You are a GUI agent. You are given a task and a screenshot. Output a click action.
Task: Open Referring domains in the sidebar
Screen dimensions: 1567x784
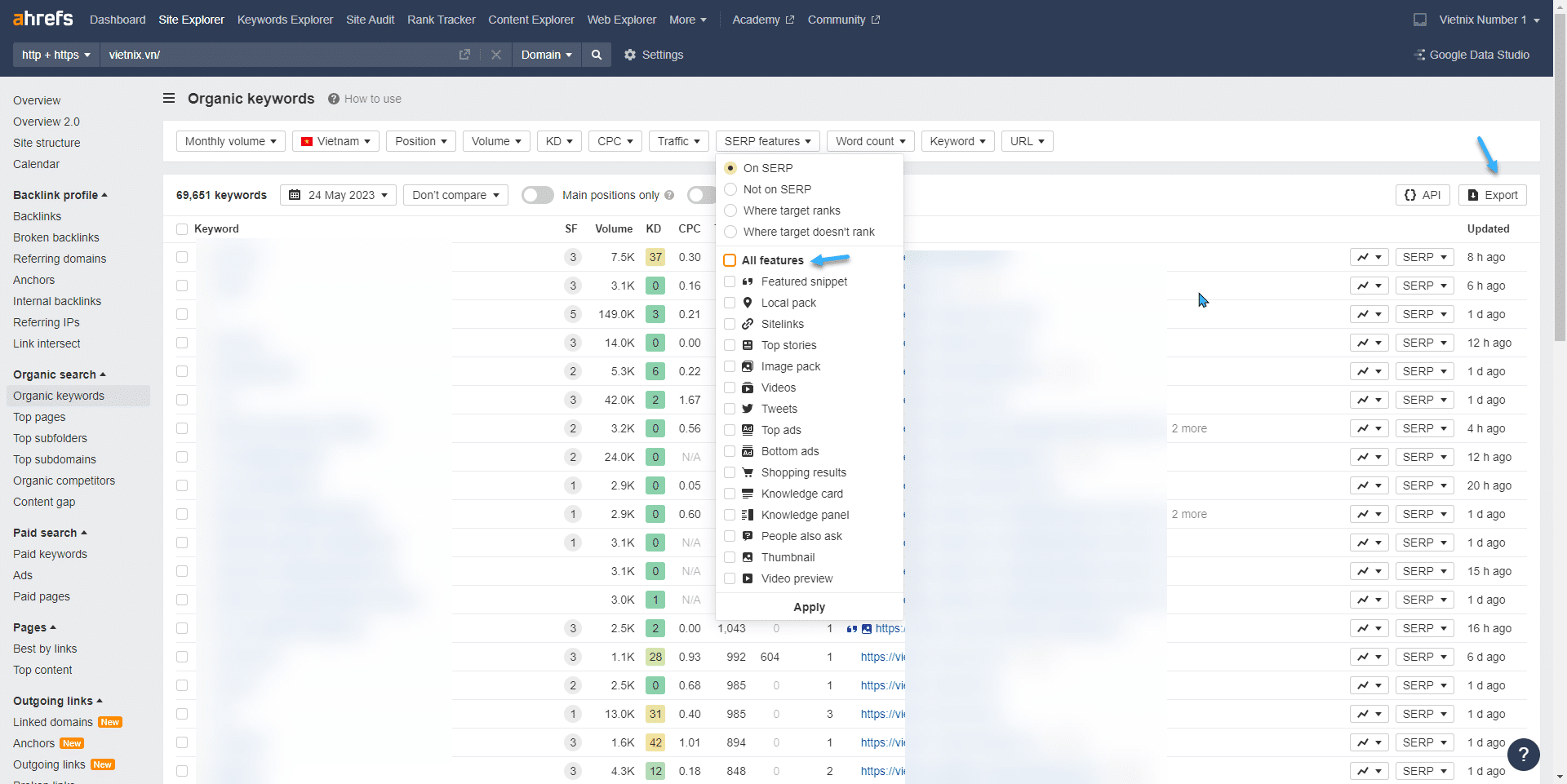60,259
